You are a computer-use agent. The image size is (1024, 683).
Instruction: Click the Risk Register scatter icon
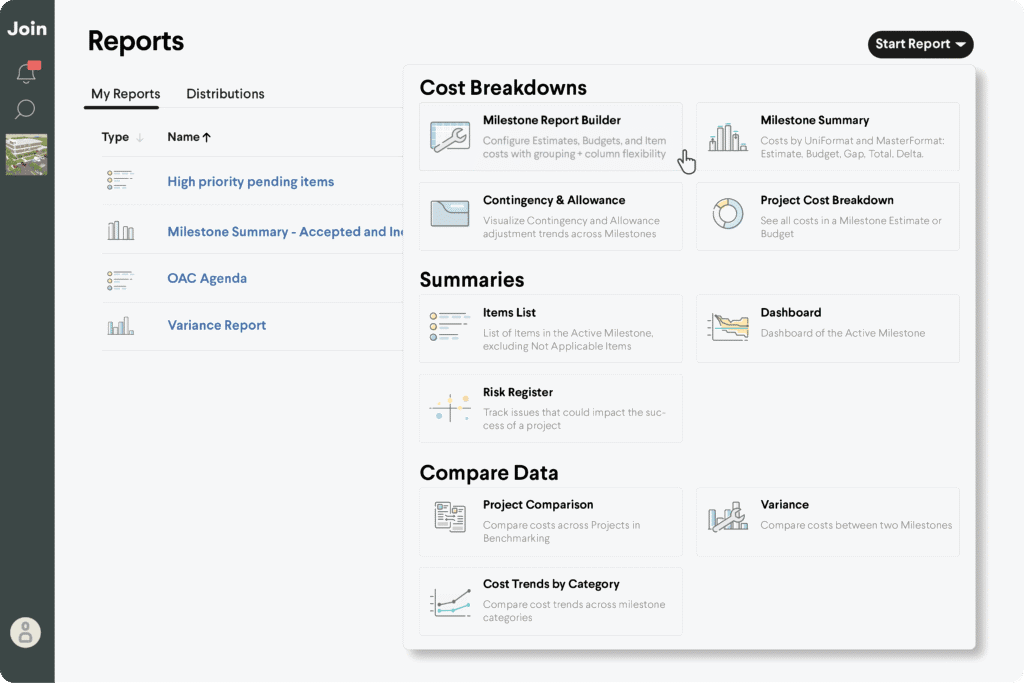(450, 407)
